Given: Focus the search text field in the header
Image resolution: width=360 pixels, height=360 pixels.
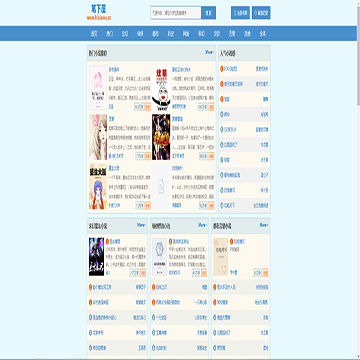Looking at the screenshot, I should pos(176,13).
